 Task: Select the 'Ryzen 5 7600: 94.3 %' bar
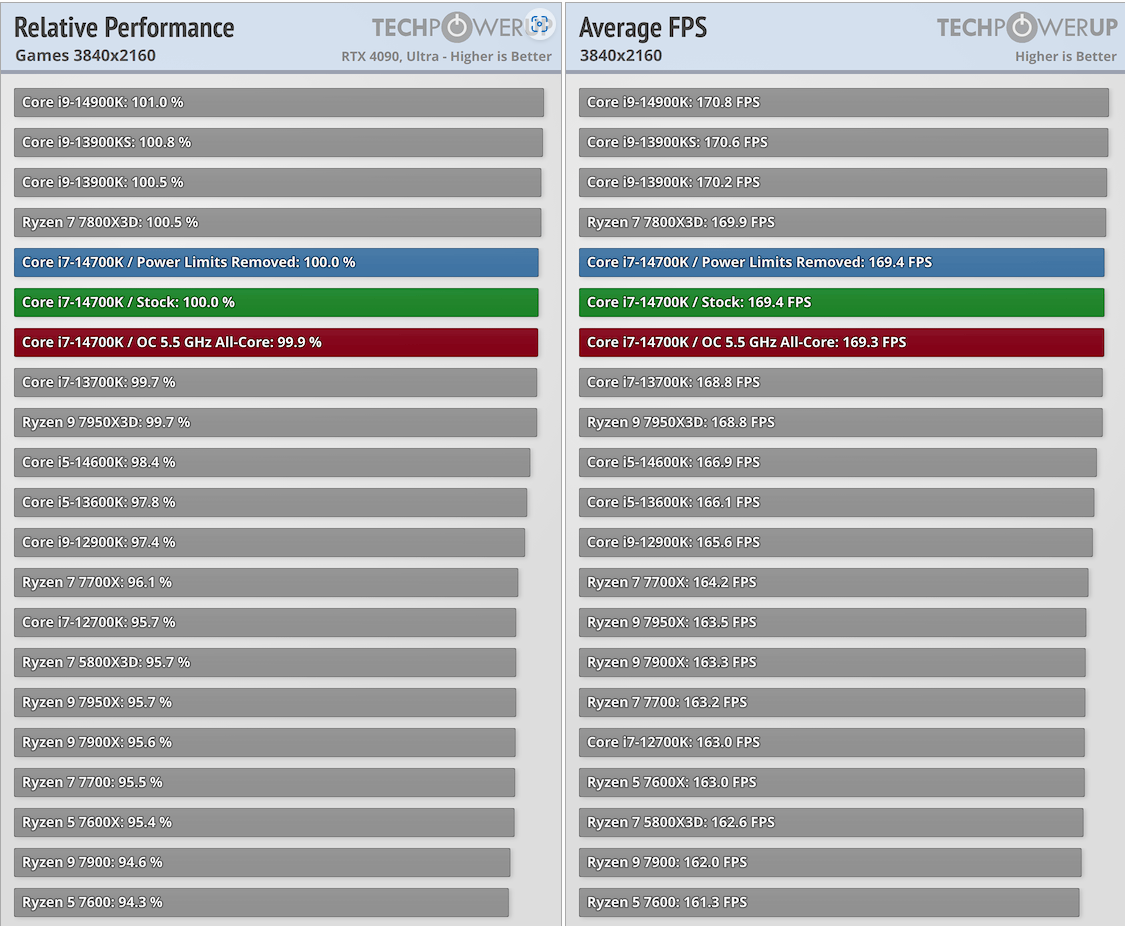click(261, 903)
